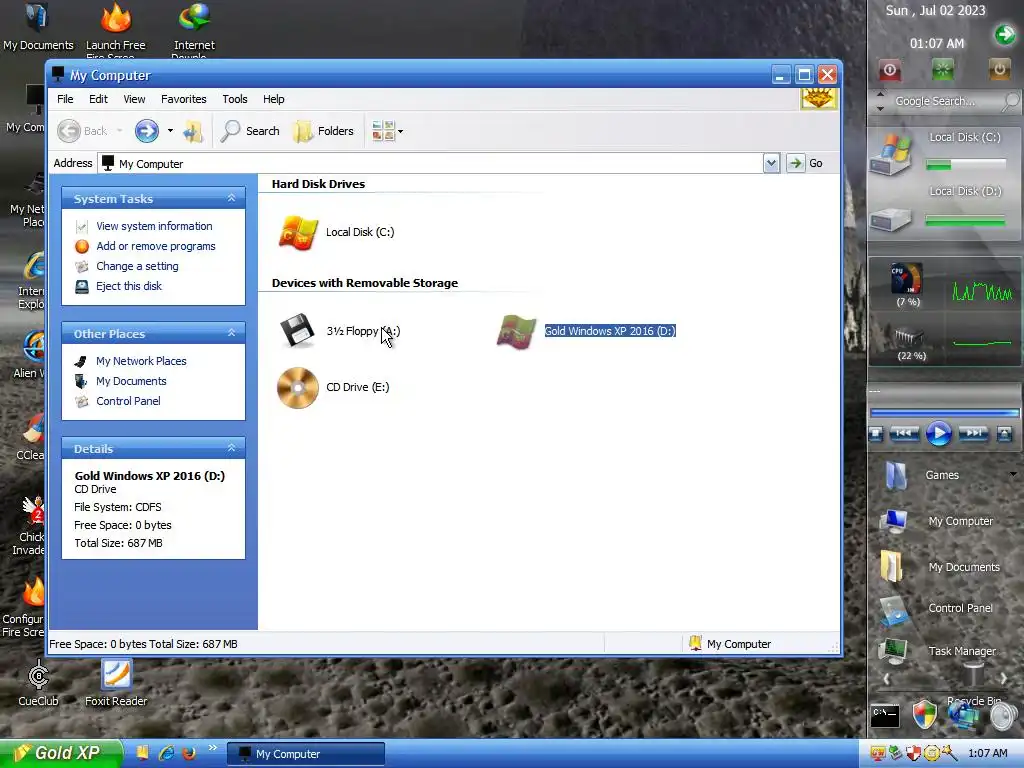Click the media player Eject button
The image size is (1024, 768).
1004,434
